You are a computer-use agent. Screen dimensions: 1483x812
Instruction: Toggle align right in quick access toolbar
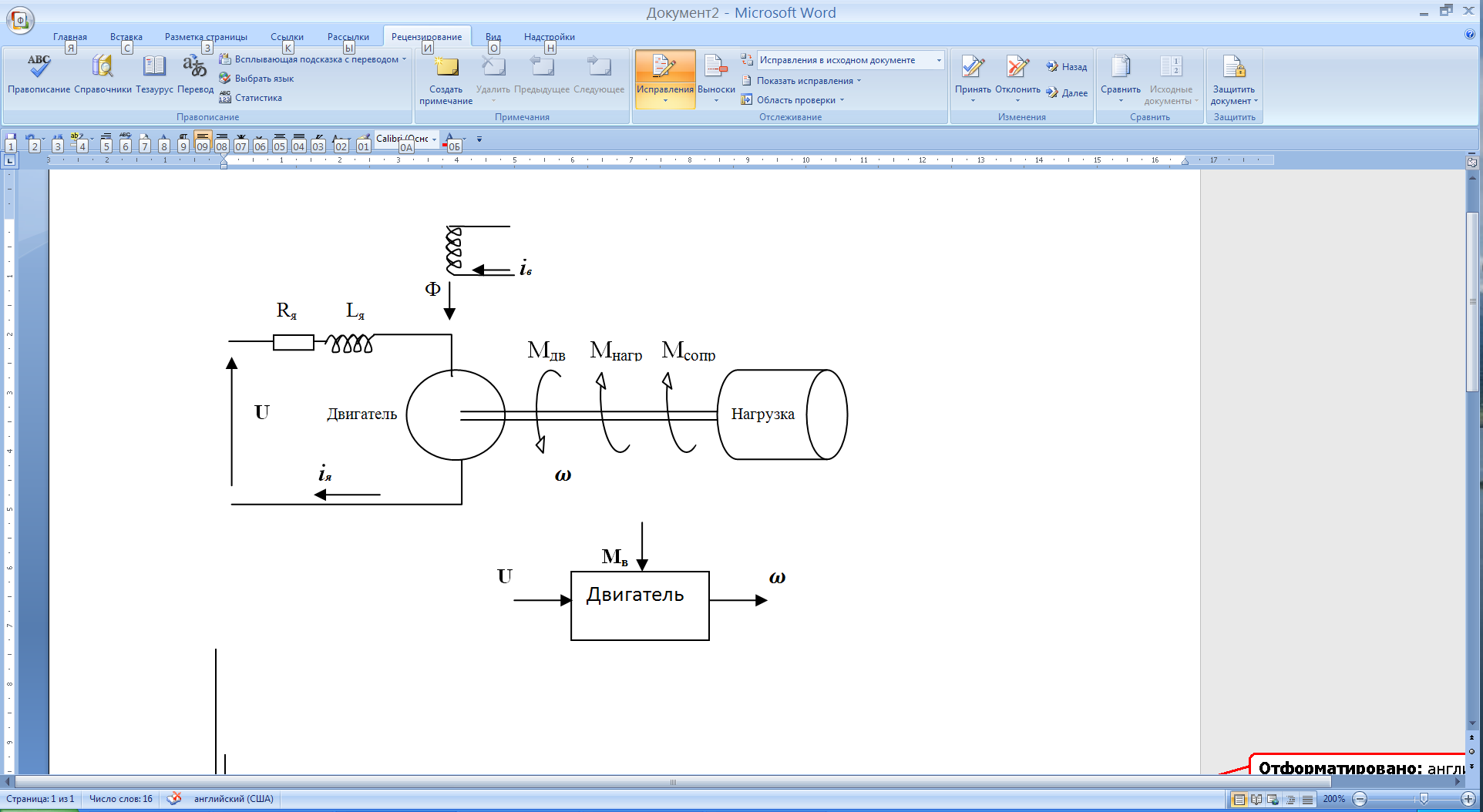pyautogui.click(x=222, y=140)
